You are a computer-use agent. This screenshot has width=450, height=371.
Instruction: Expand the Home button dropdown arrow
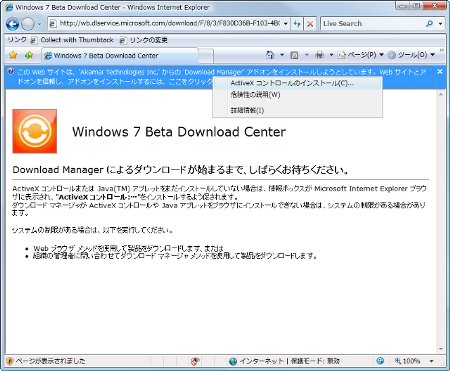[282, 55]
